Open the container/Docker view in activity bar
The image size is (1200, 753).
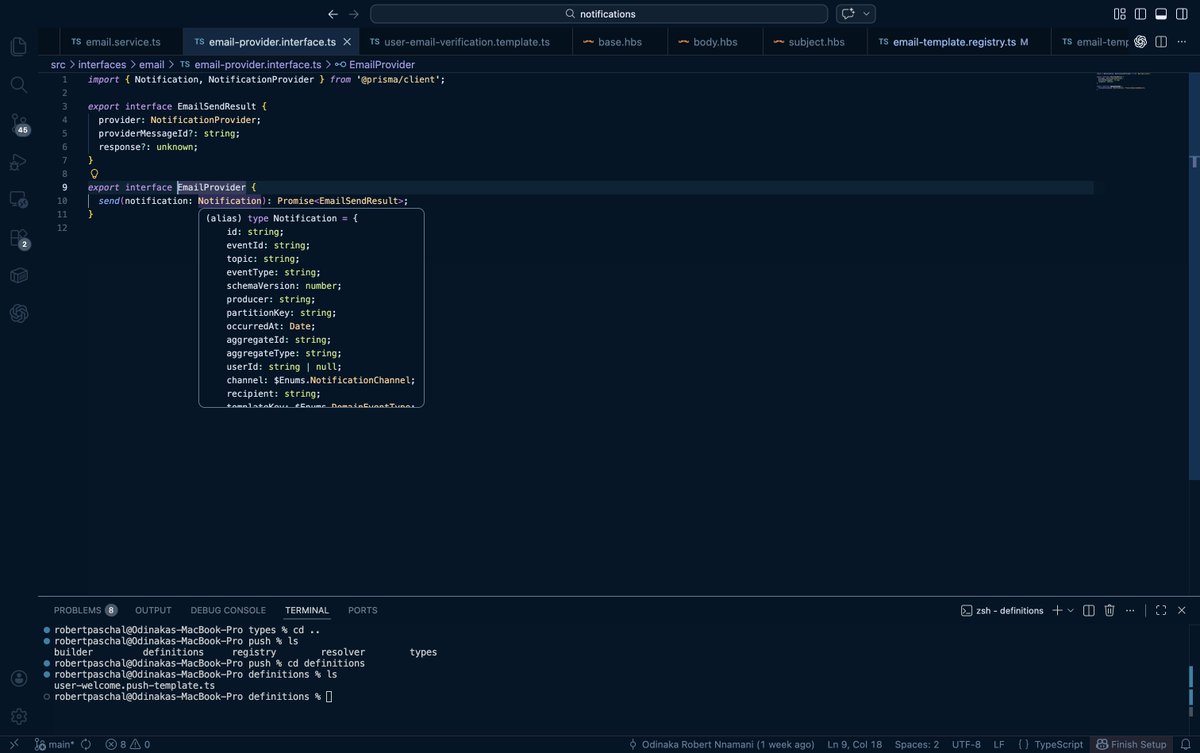[18, 275]
